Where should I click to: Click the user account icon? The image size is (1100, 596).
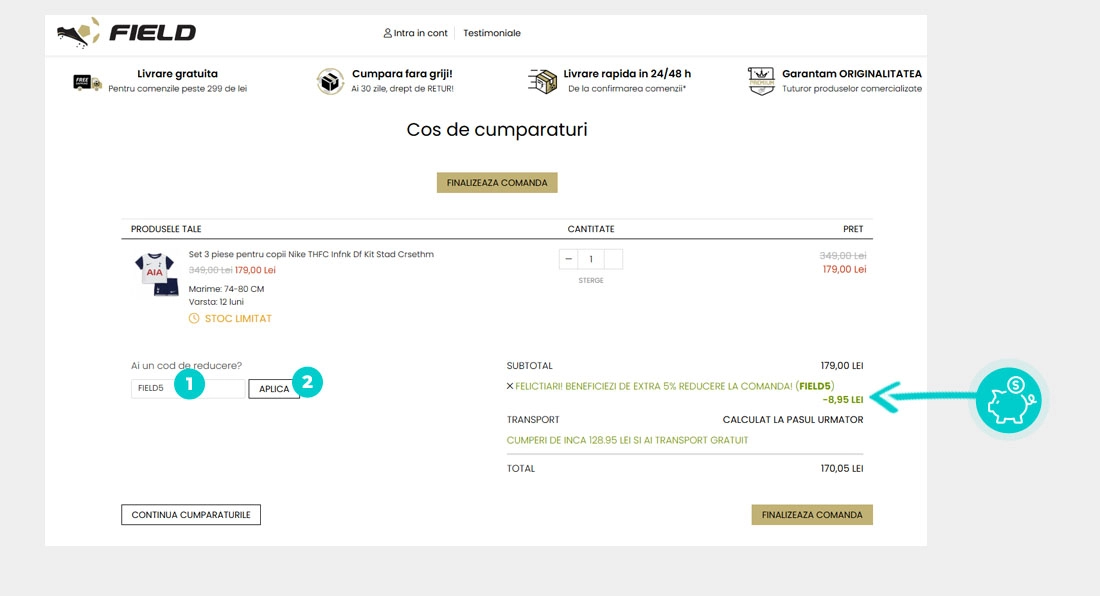point(387,33)
